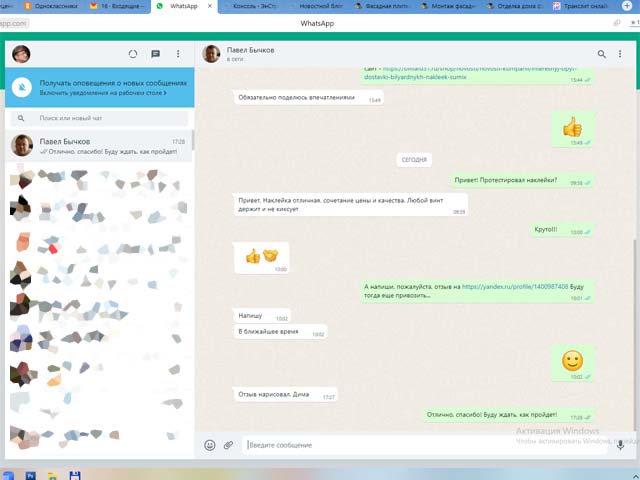Start a new chat with message icon
The width and height of the screenshot is (640, 480).
[156, 54]
